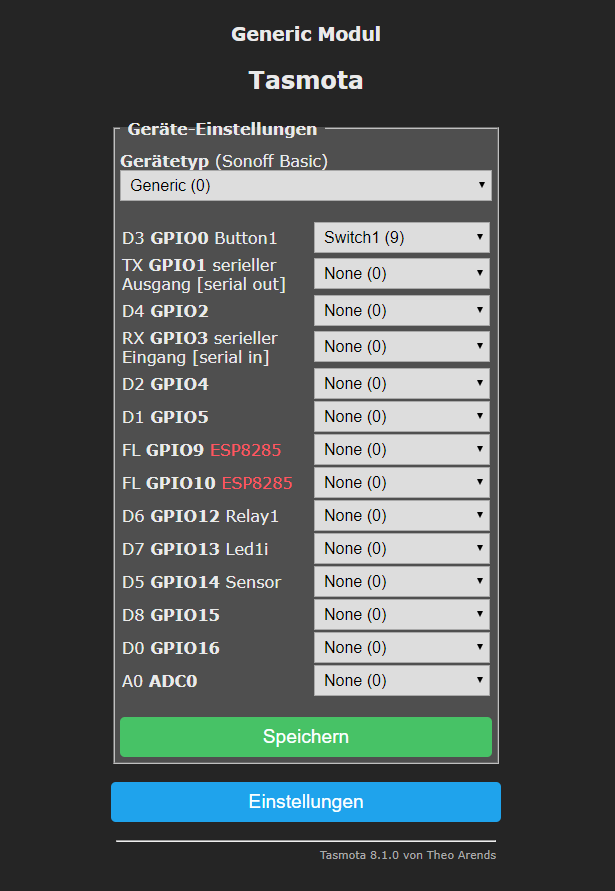Screen dimensions: 615x891
Task: Click the Tasmota heading text
Action: (305, 80)
